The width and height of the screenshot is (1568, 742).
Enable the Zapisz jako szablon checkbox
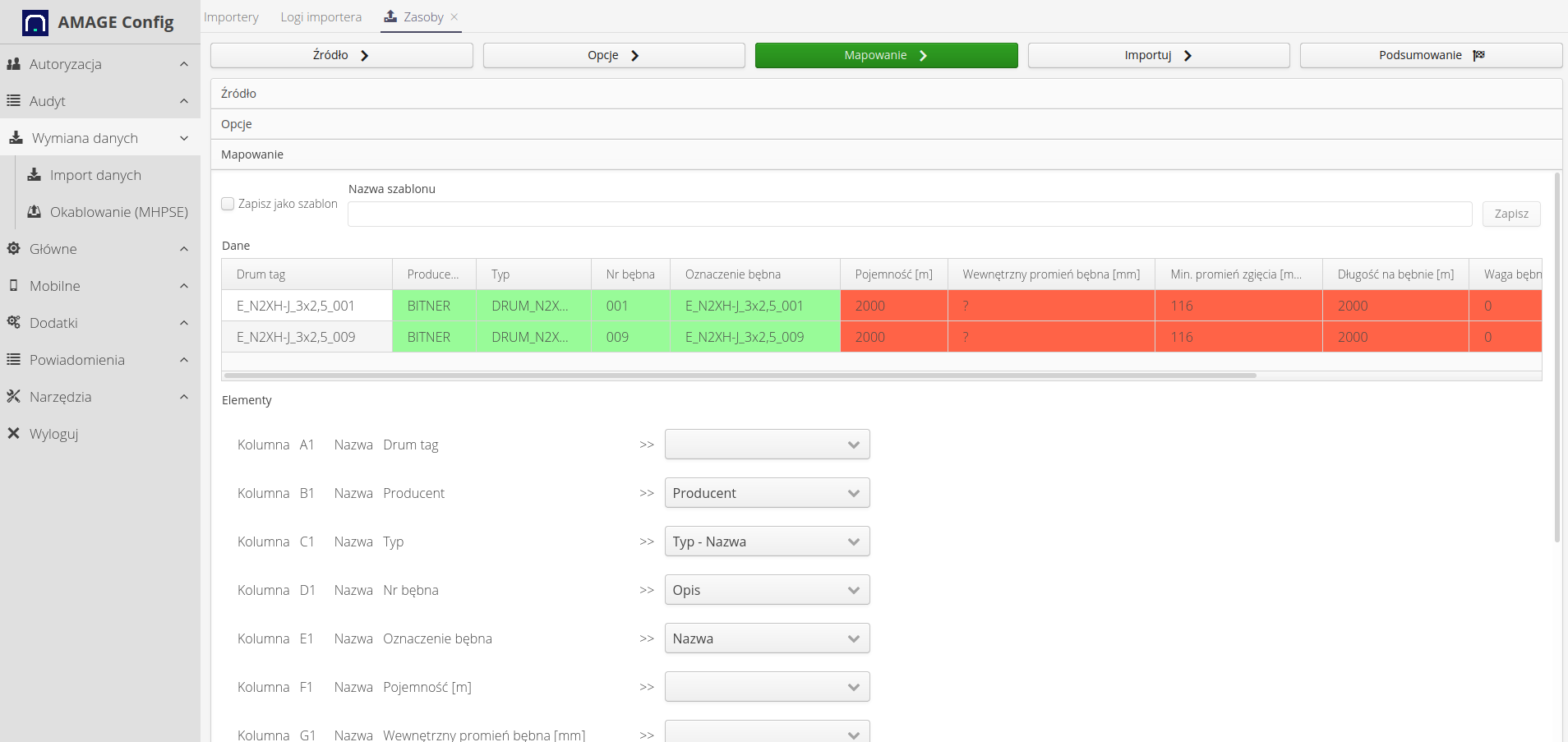point(228,204)
